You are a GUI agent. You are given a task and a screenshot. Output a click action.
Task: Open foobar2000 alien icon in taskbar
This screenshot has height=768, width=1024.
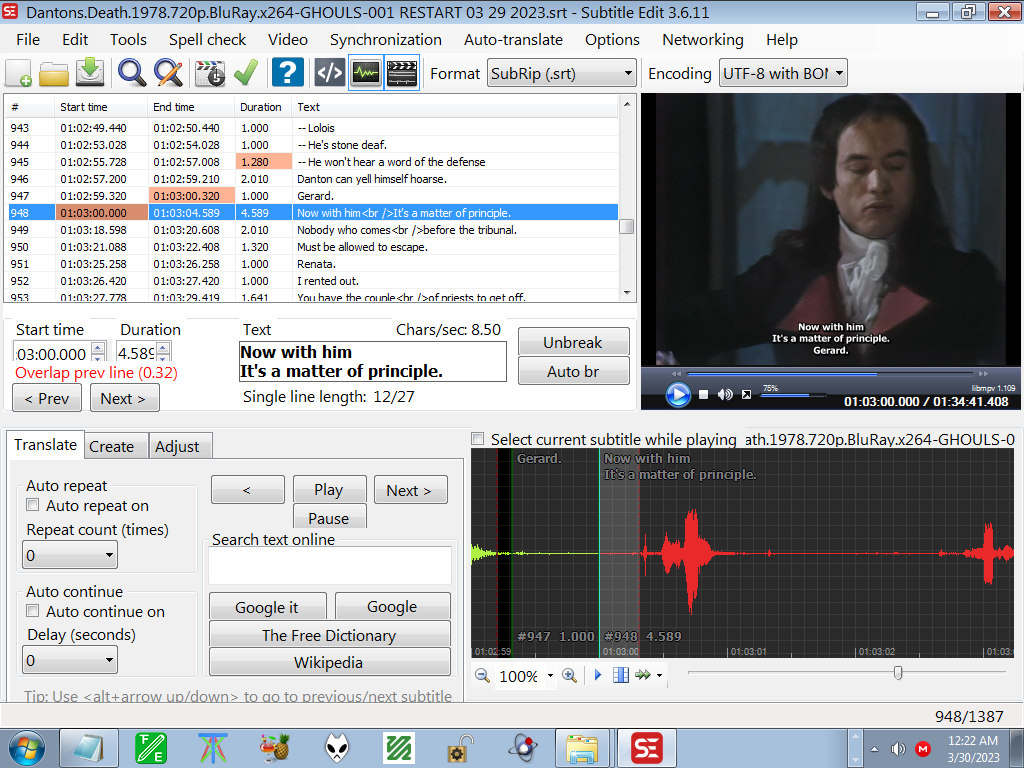[337, 748]
